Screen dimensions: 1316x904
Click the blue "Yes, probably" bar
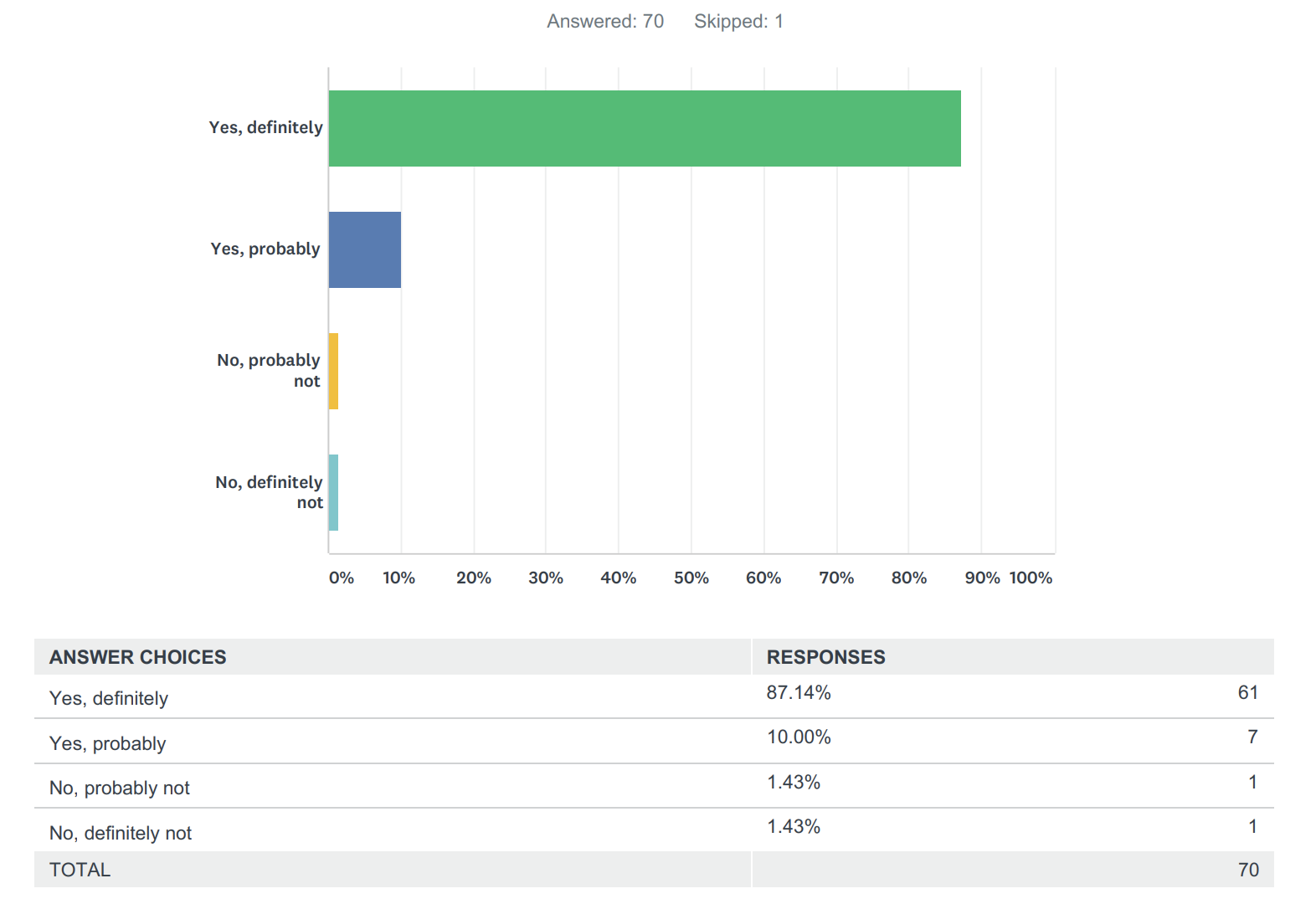tap(365, 249)
